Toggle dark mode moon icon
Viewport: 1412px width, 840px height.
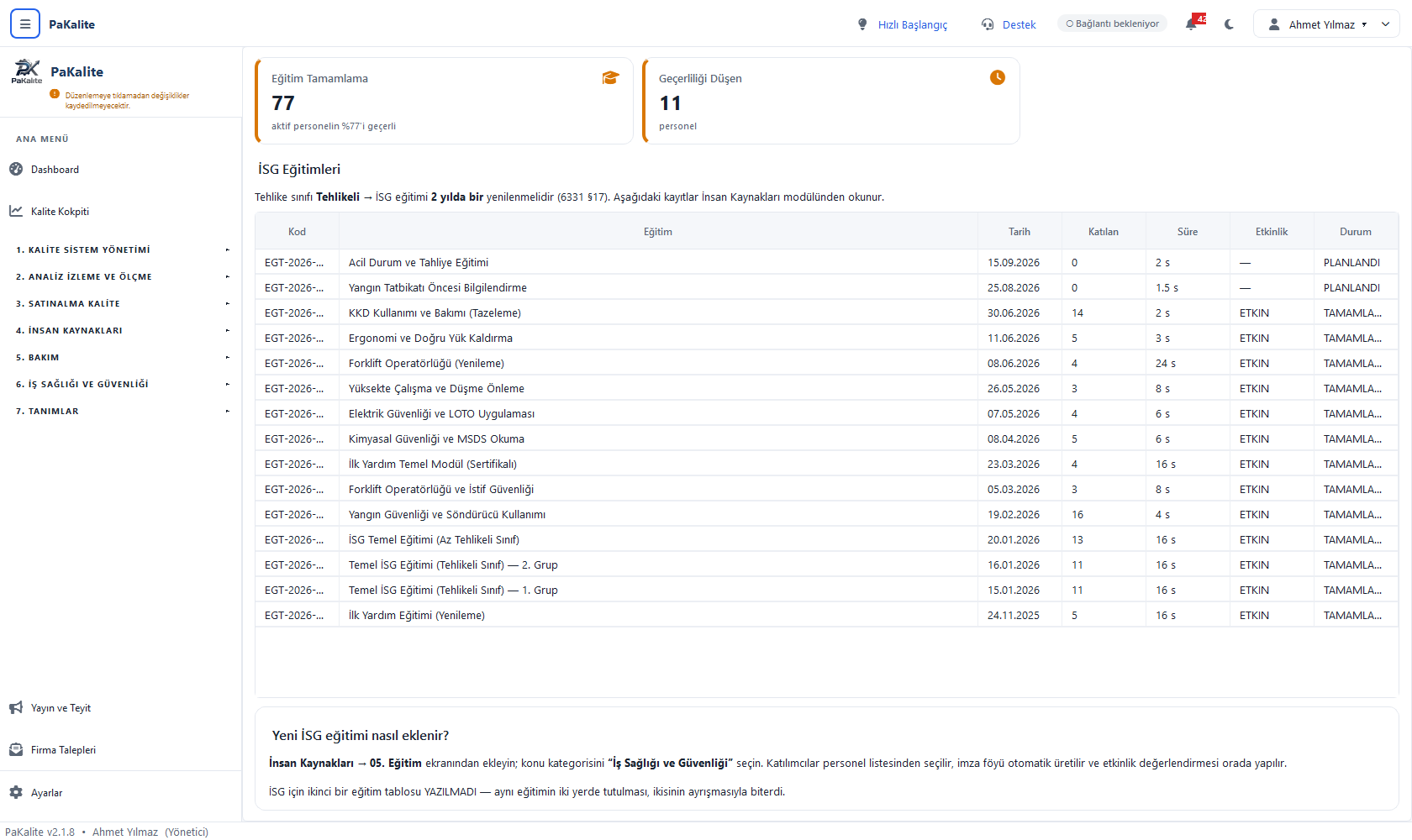[x=1229, y=24]
